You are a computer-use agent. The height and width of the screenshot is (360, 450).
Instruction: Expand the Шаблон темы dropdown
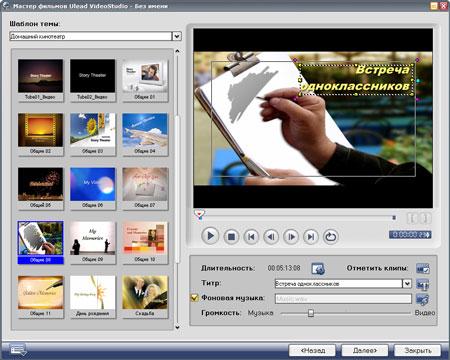tap(177, 36)
